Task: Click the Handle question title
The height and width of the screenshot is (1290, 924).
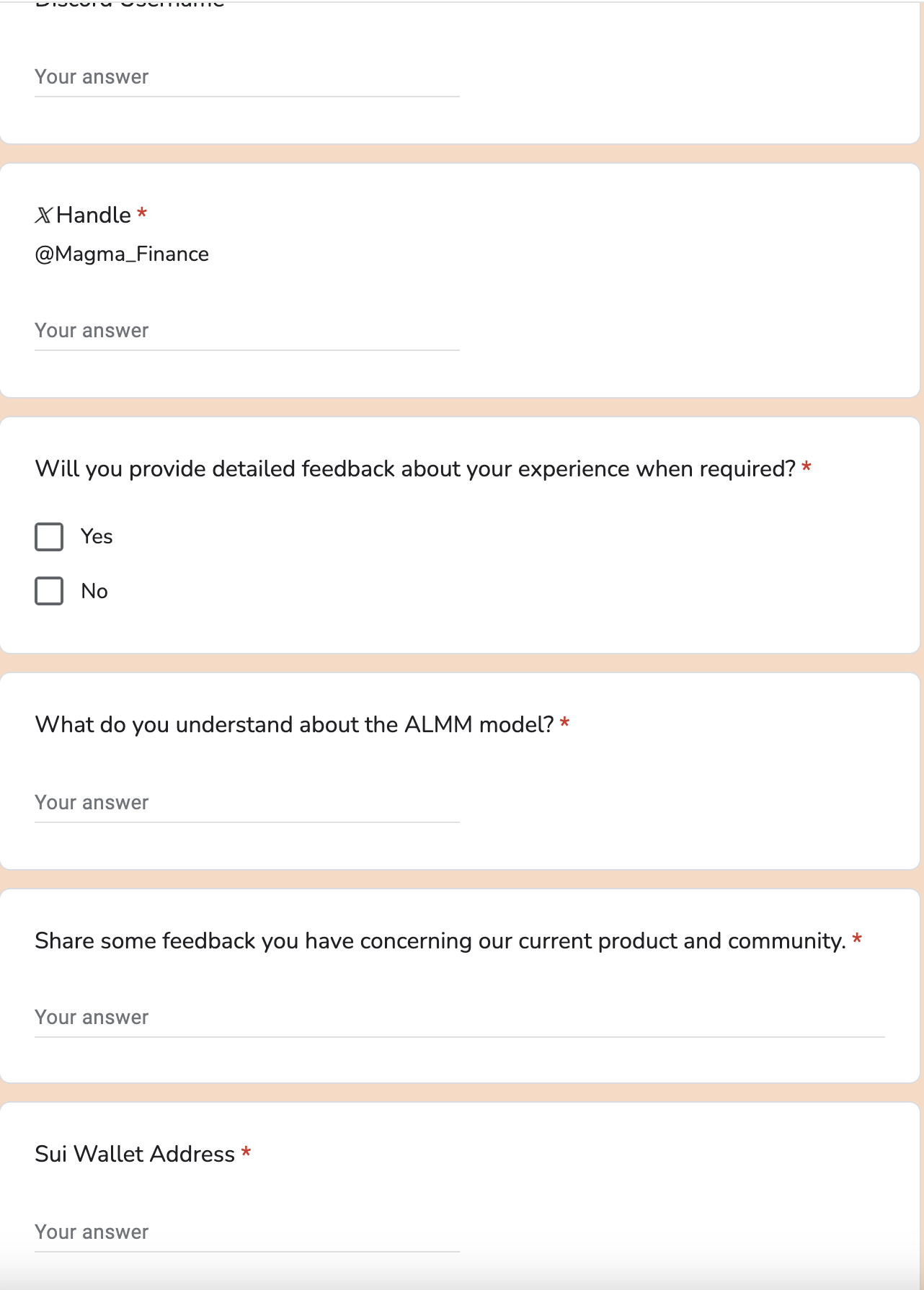Action: (x=94, y=215)
